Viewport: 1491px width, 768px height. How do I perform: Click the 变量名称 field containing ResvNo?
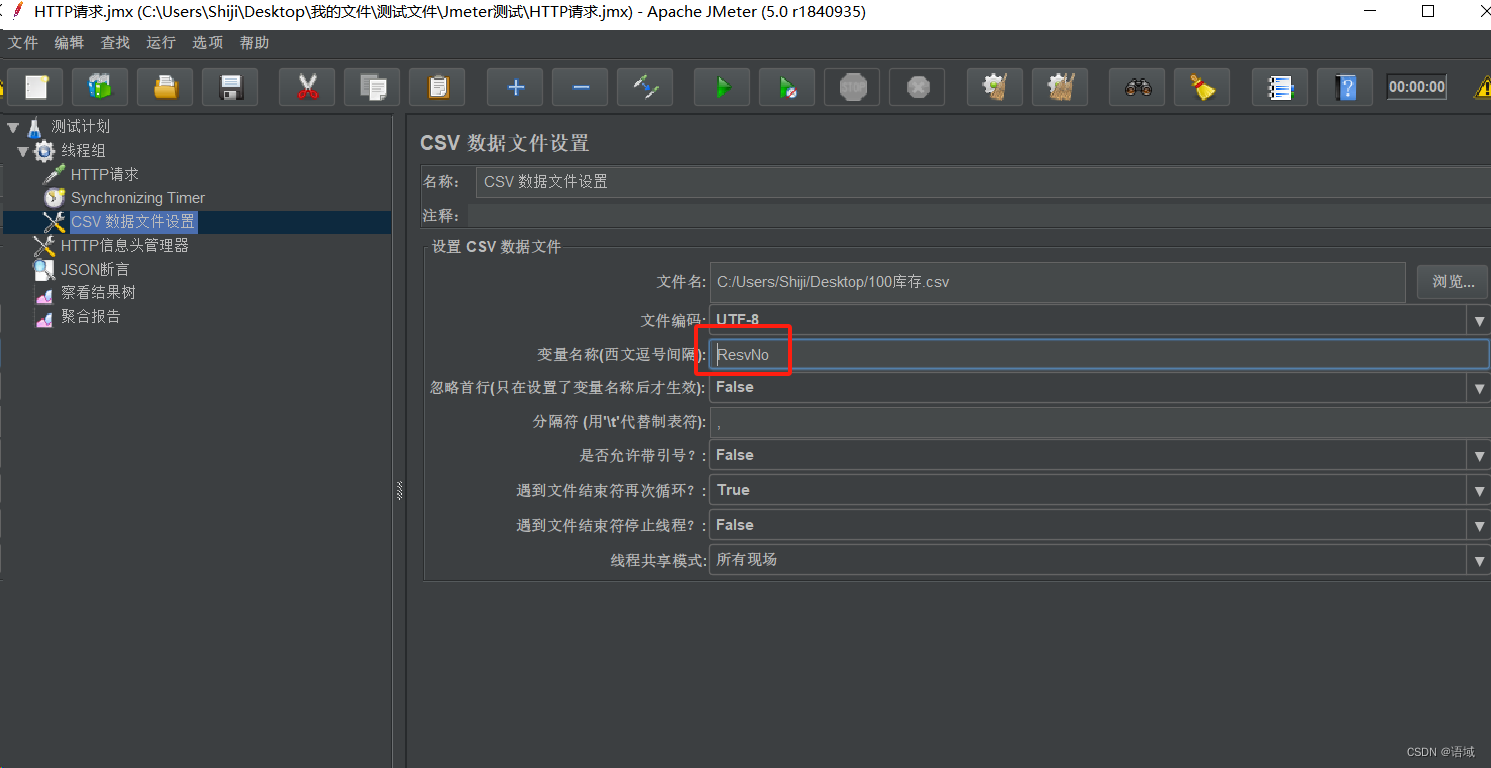(x=1099, y=355)
